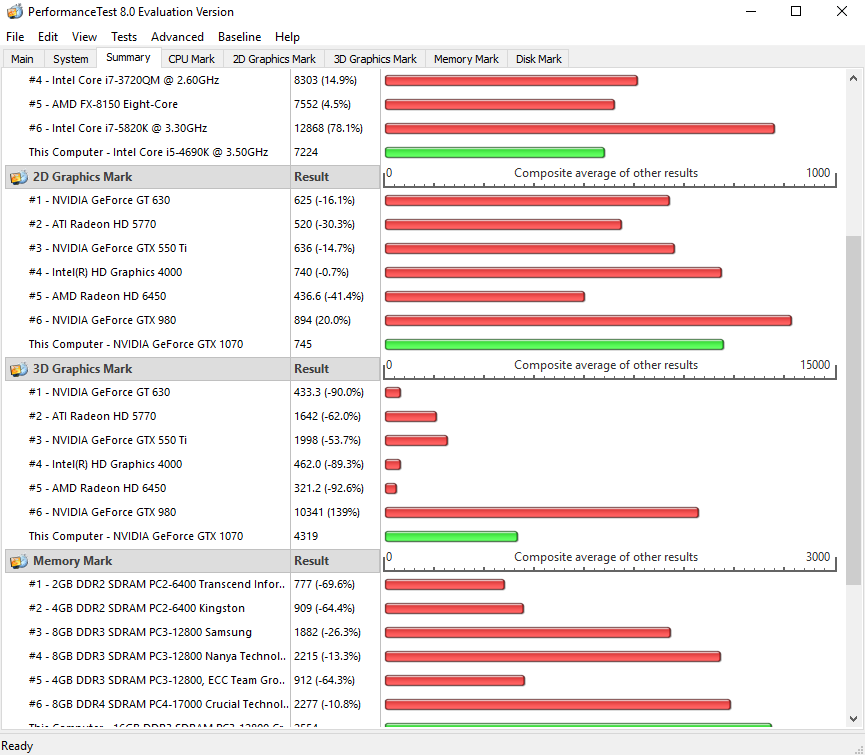865x755 pixels.
Task: Click result value '10341 (139%)'
Action: click(327, 512)
